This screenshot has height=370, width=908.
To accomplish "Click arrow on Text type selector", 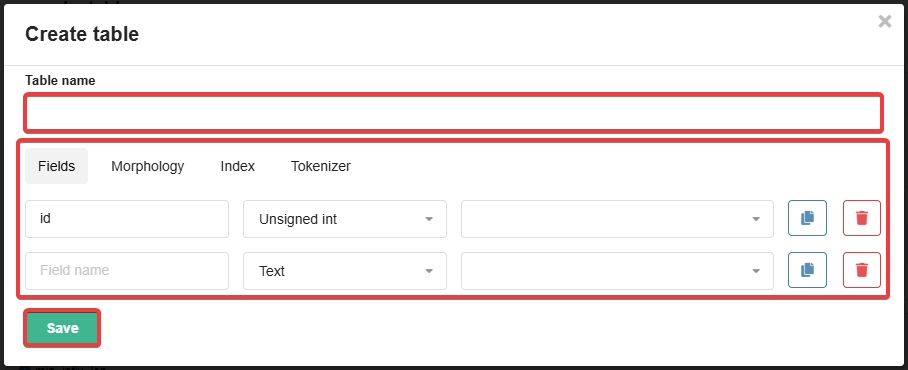I will (429, 271).
